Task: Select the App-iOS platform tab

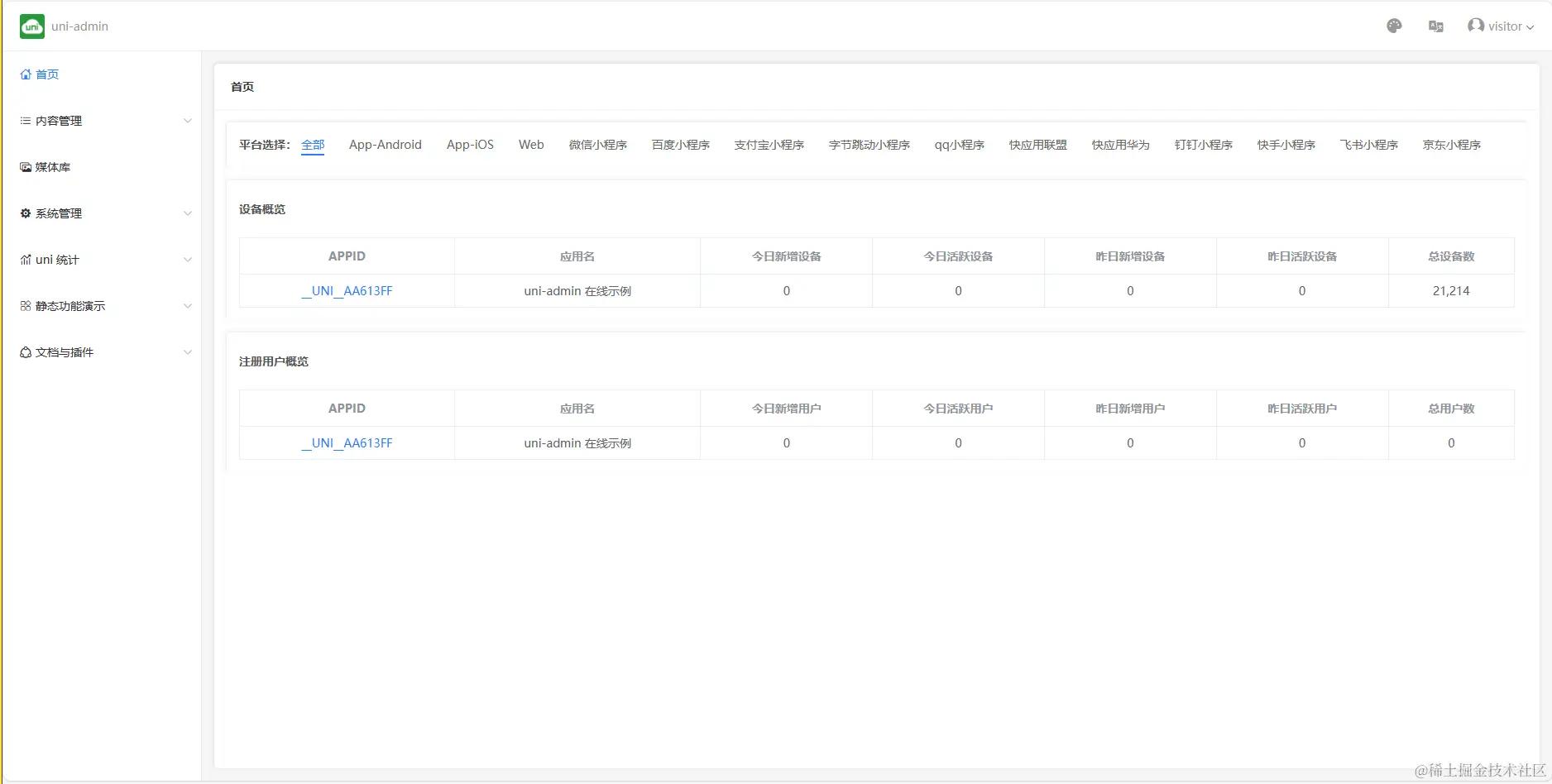Action: (x=470, y=145)
